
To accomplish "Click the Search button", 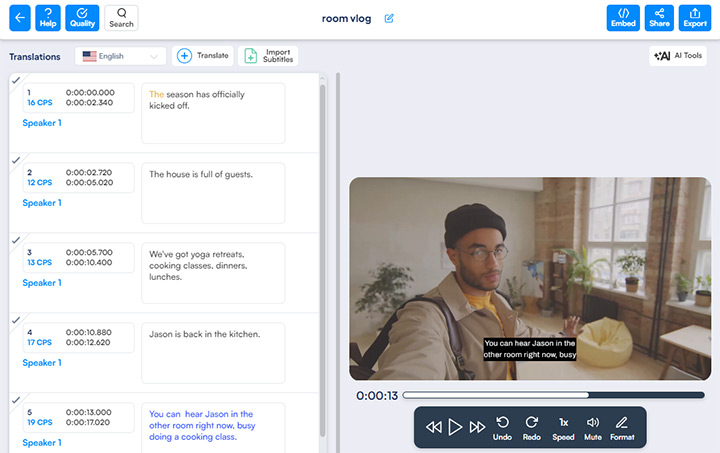I will coord(121,18).
